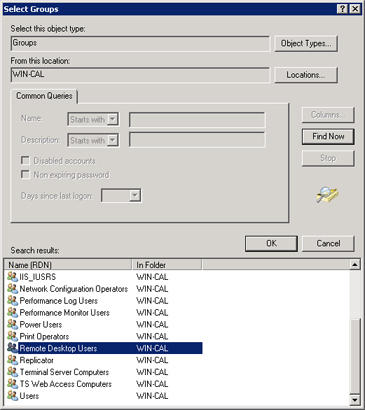Click WIN-CAL folder cell in Power Users row
The image size is (365, 410).
coord(152,324)
